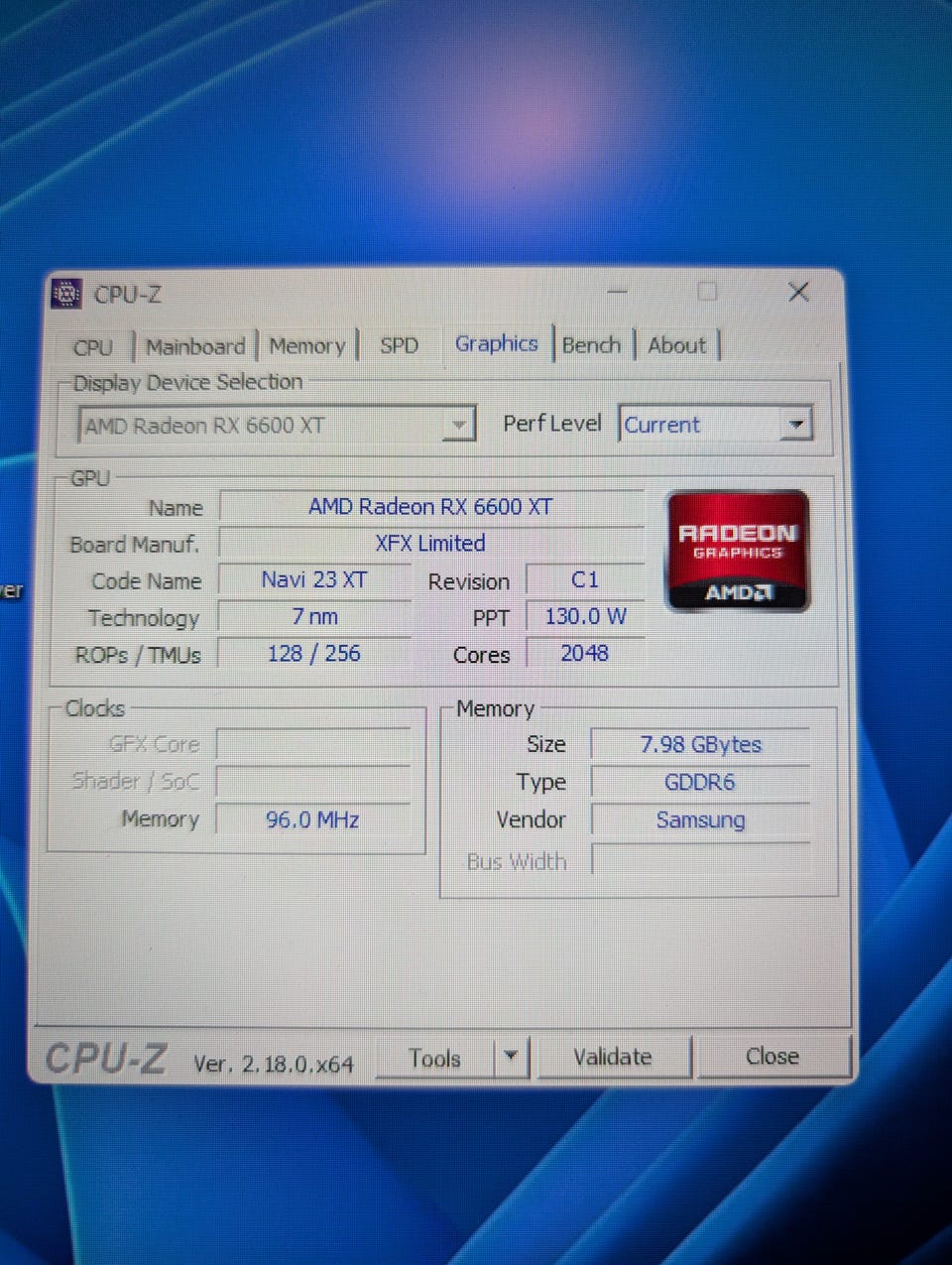Click the CPU-Z window title text
The height and width of the screenshot is (1265, 952).
127,295
